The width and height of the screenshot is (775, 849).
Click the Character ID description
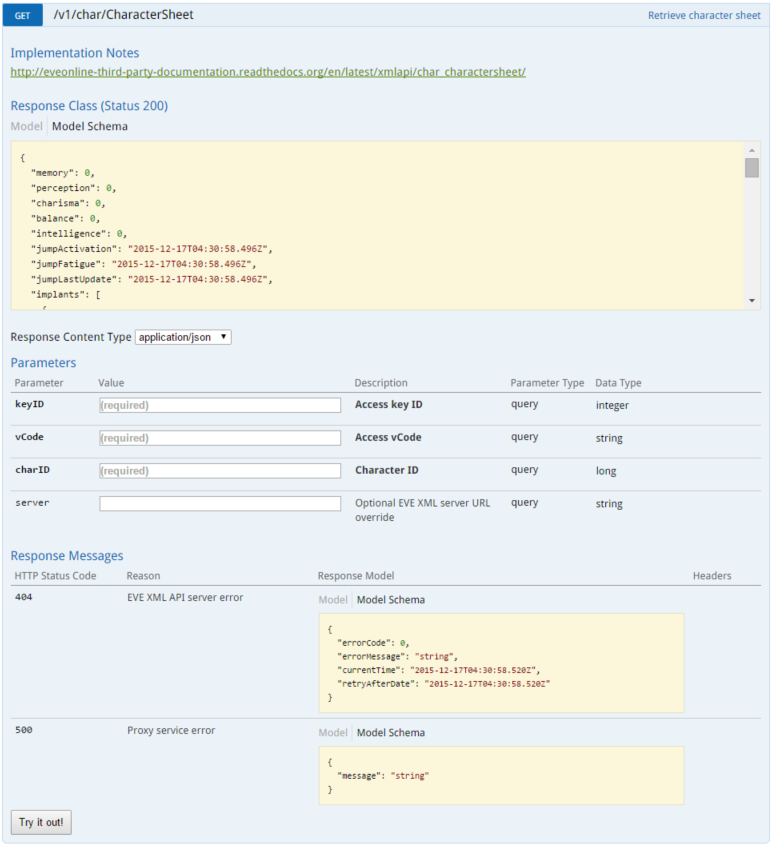tap(387, 470)
